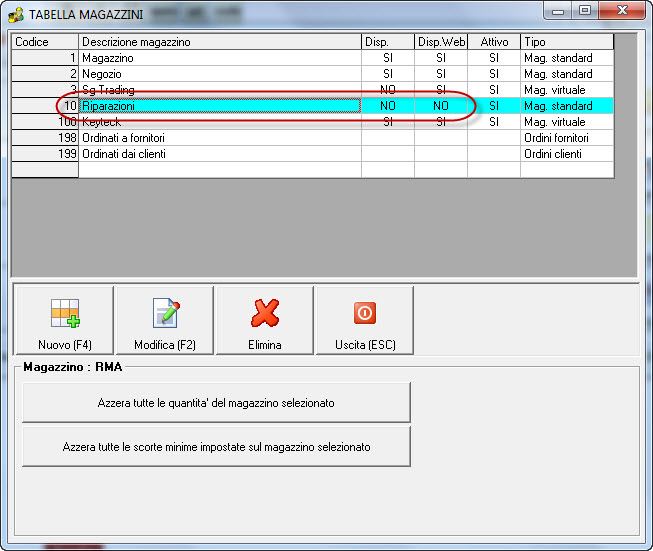The width and height of the screenshot is (653, 551).
Task: Click the 'Nuovo (F4)' button label
Action: 65,345
